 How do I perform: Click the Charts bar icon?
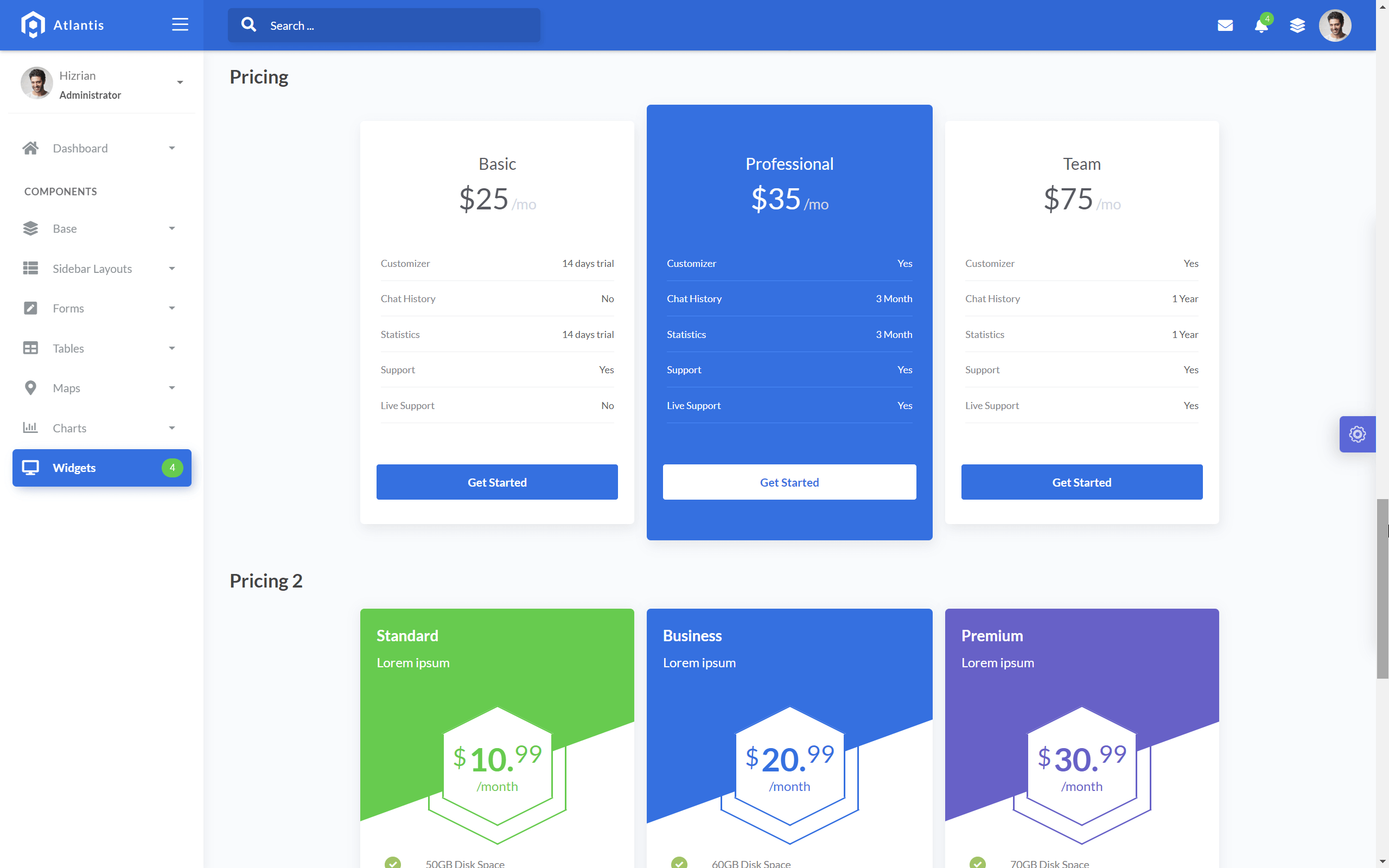pos(30,427)
